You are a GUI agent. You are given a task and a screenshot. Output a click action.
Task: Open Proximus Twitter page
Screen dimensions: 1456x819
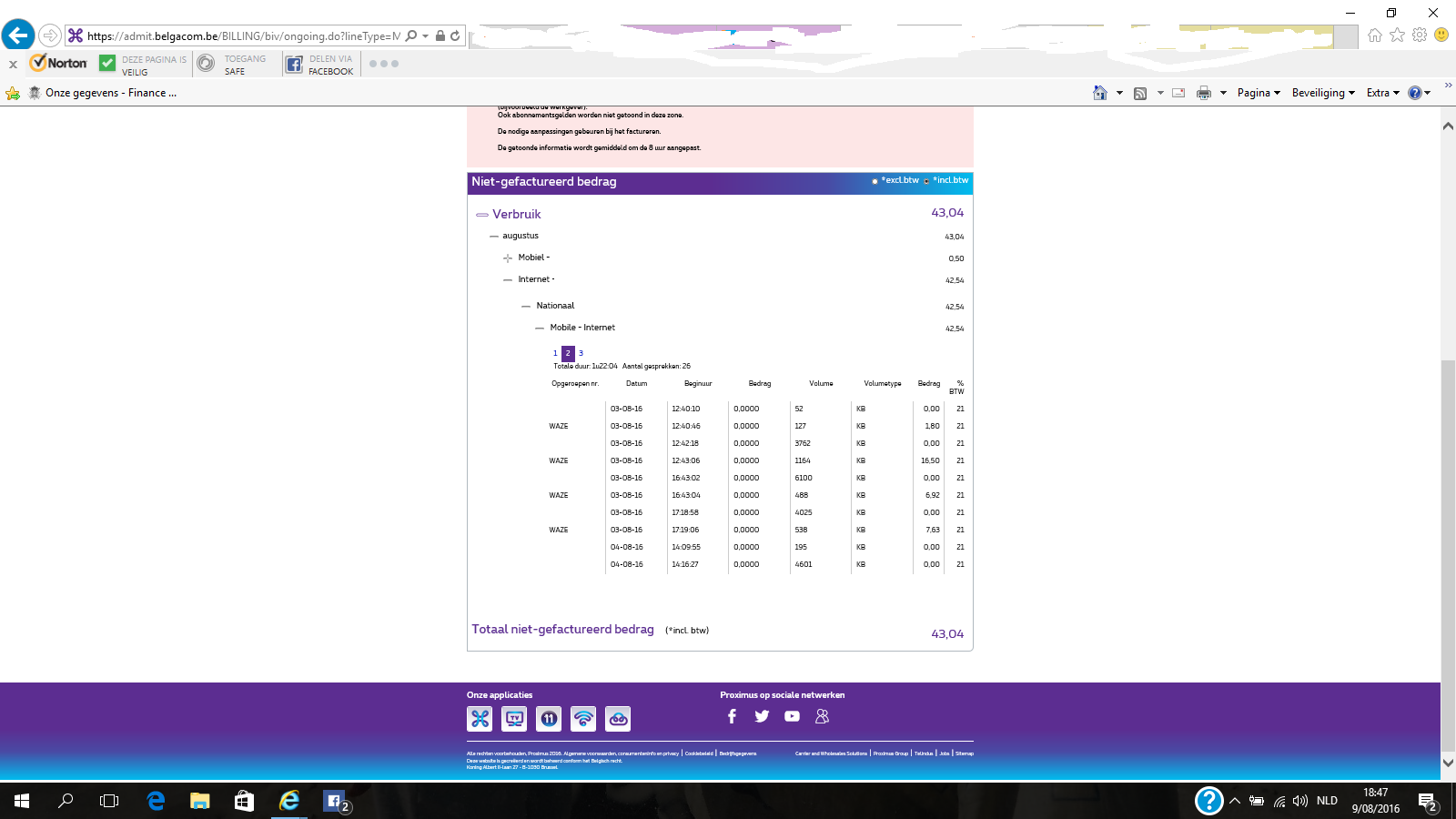coord(762,716)
